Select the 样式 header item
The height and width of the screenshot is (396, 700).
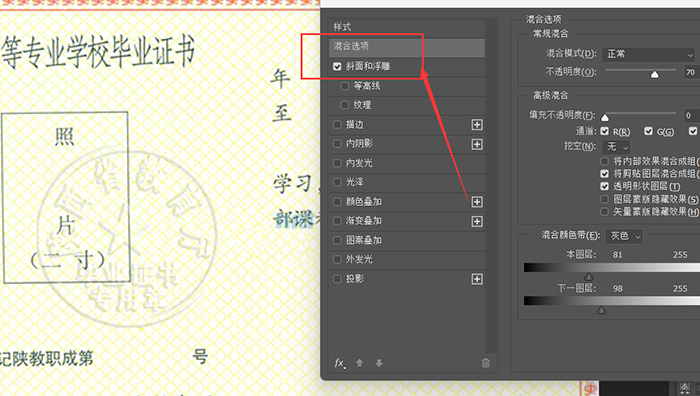coord(407,27)
